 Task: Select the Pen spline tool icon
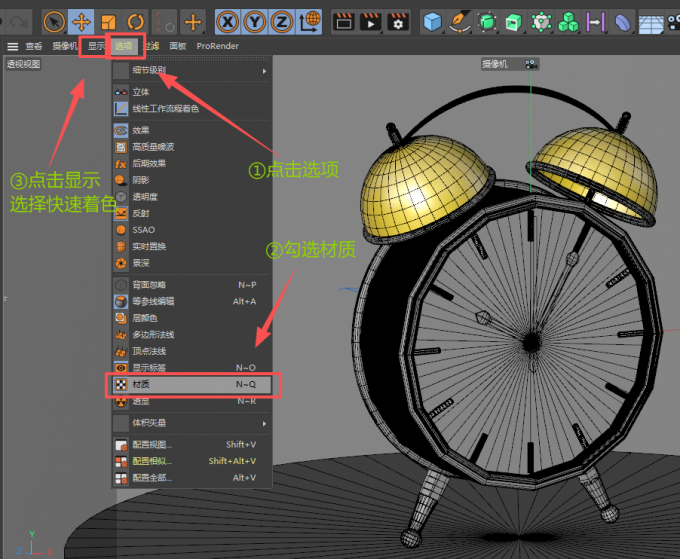click(459, 21)
